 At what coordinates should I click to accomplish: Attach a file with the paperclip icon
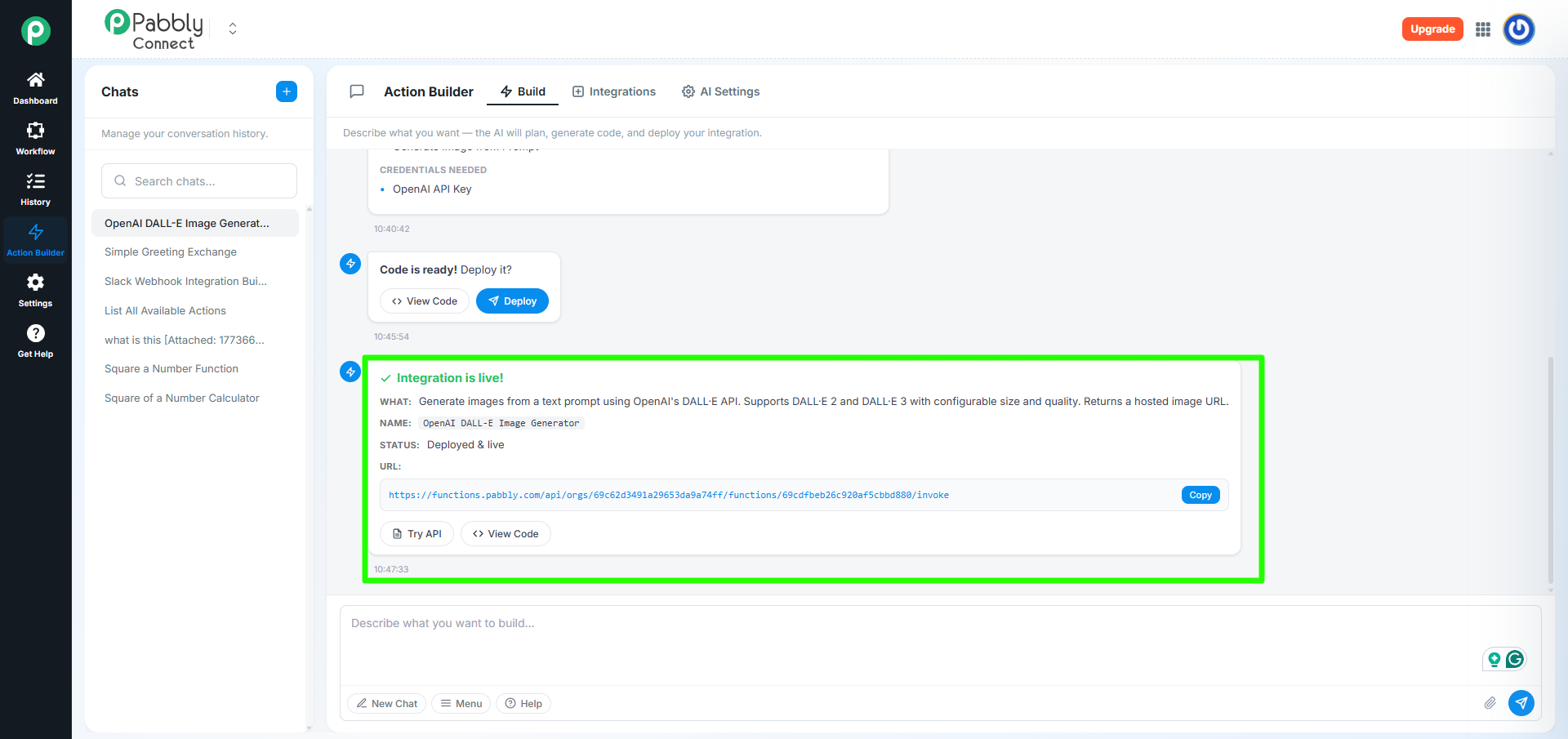[x=1490, y=703]
